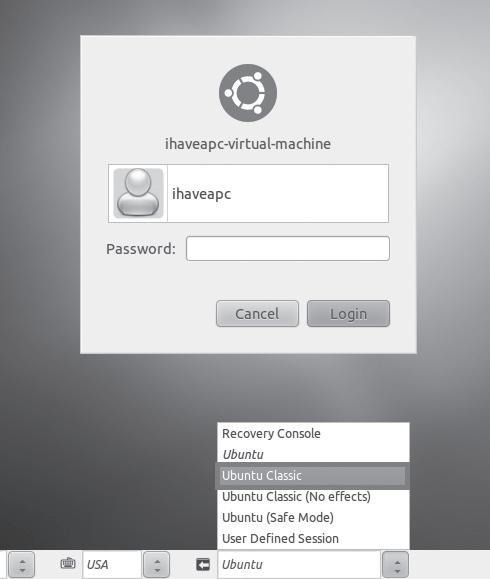490x579 pixels.
Task: Click the USA keyboard layout field
Action: pos(112,565)
